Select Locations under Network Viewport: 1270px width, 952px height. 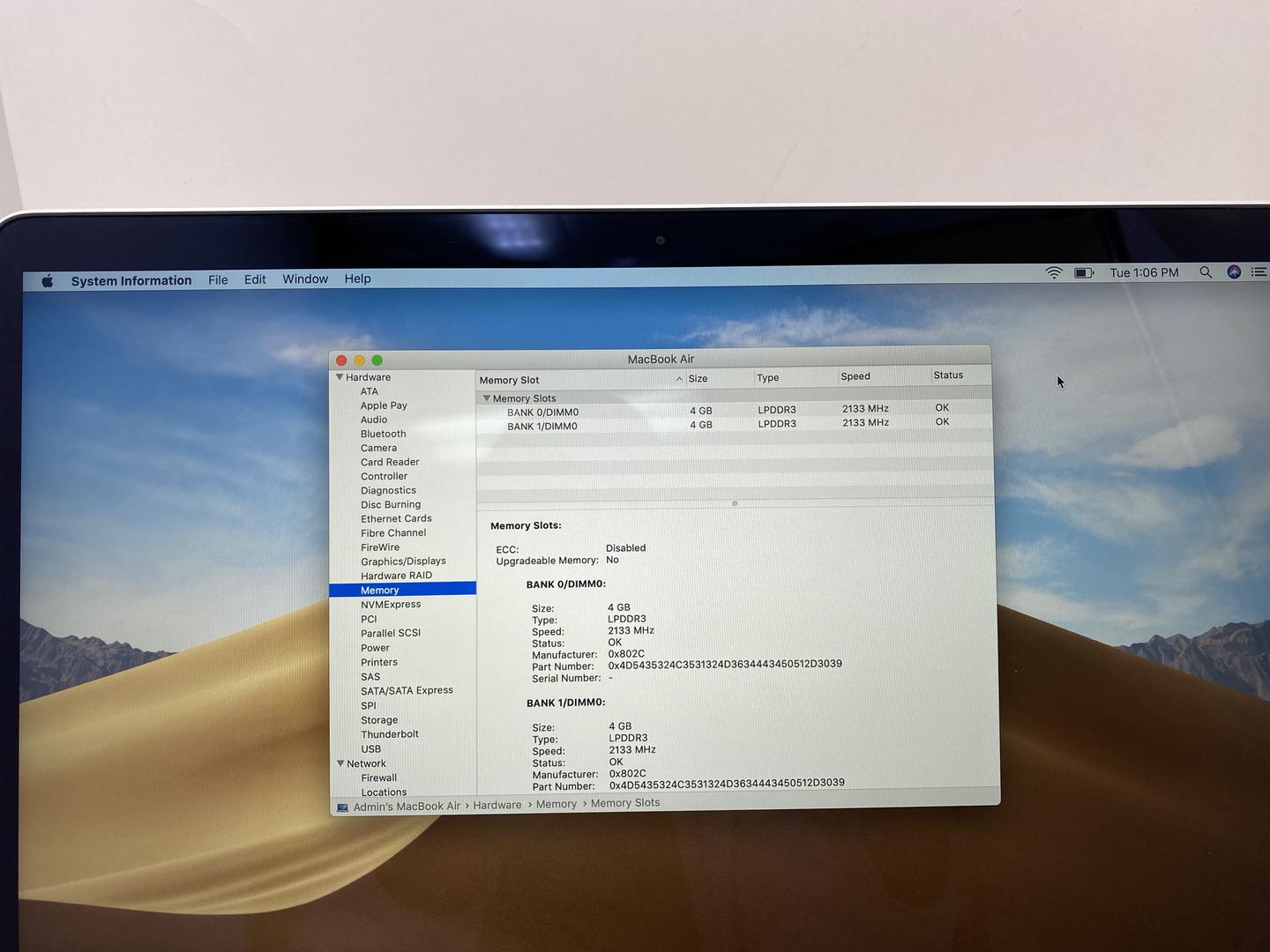tap(384, 792)
